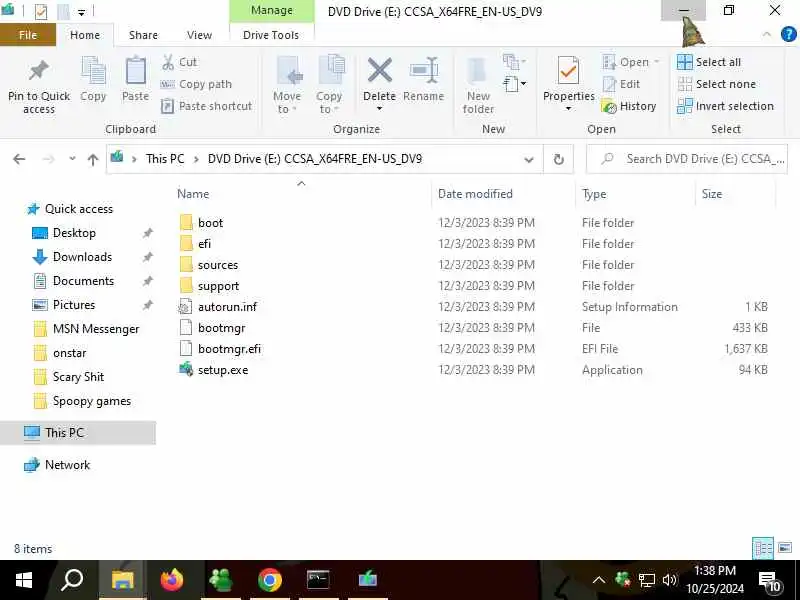Click Paste shortcut command
Viewport: 800px width, 600px height.
[x=207, y=106]
